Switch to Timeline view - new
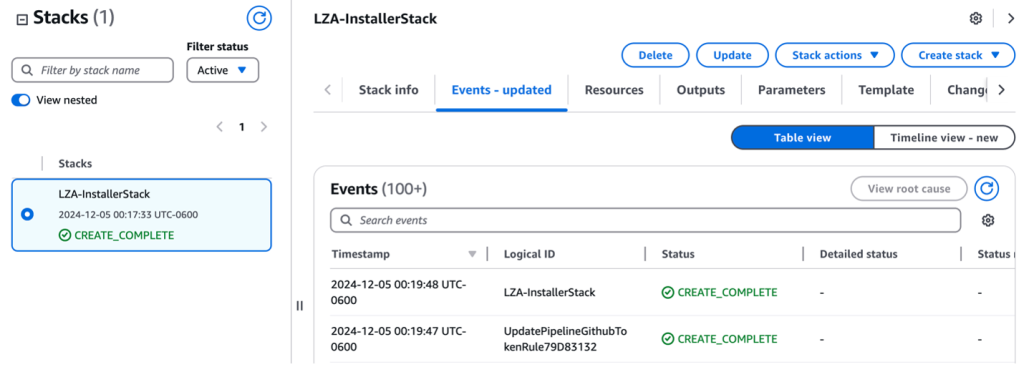This screenshot has width=1024, height=367. (944, 138)
